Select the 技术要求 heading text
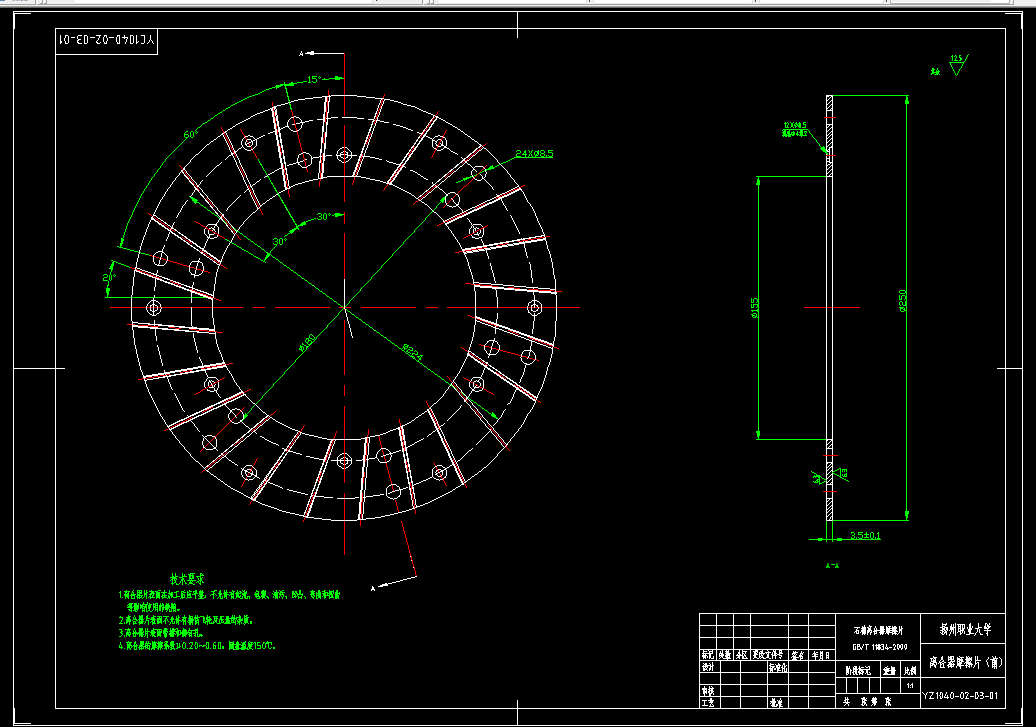 point(187,579)
